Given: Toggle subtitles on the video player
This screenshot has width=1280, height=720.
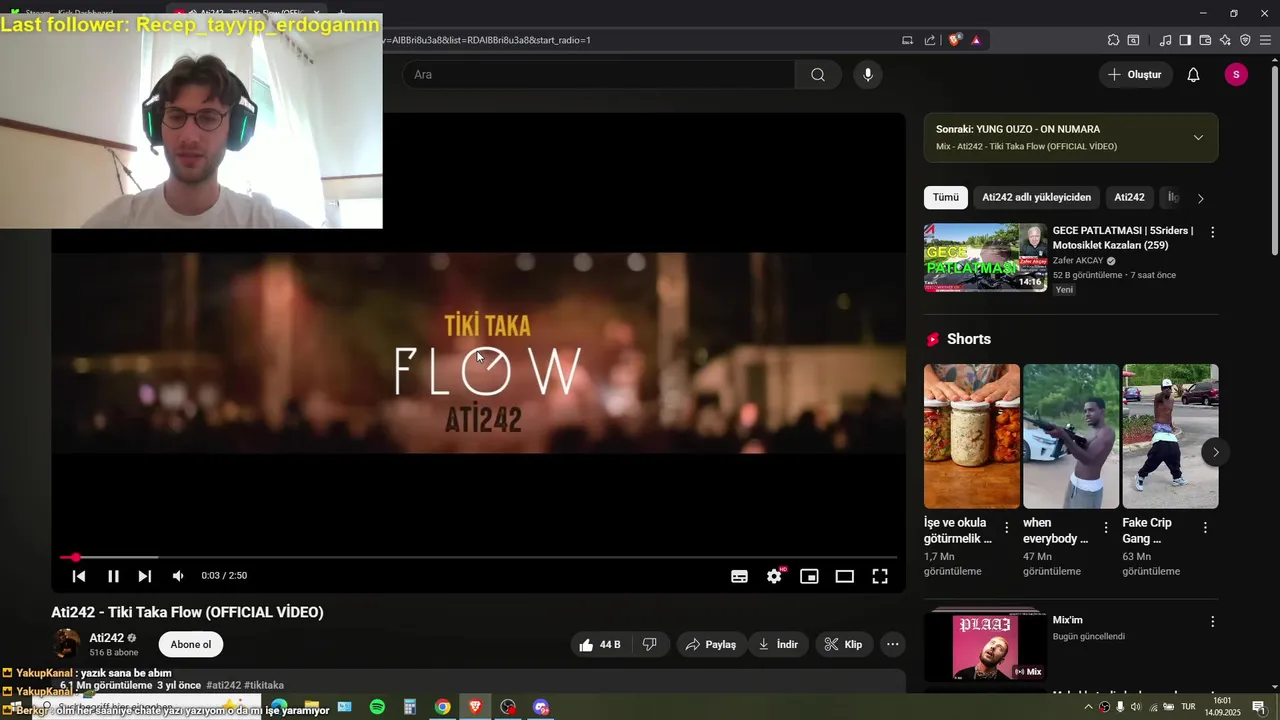Looking at the screenshot, I should click(739, 576).
